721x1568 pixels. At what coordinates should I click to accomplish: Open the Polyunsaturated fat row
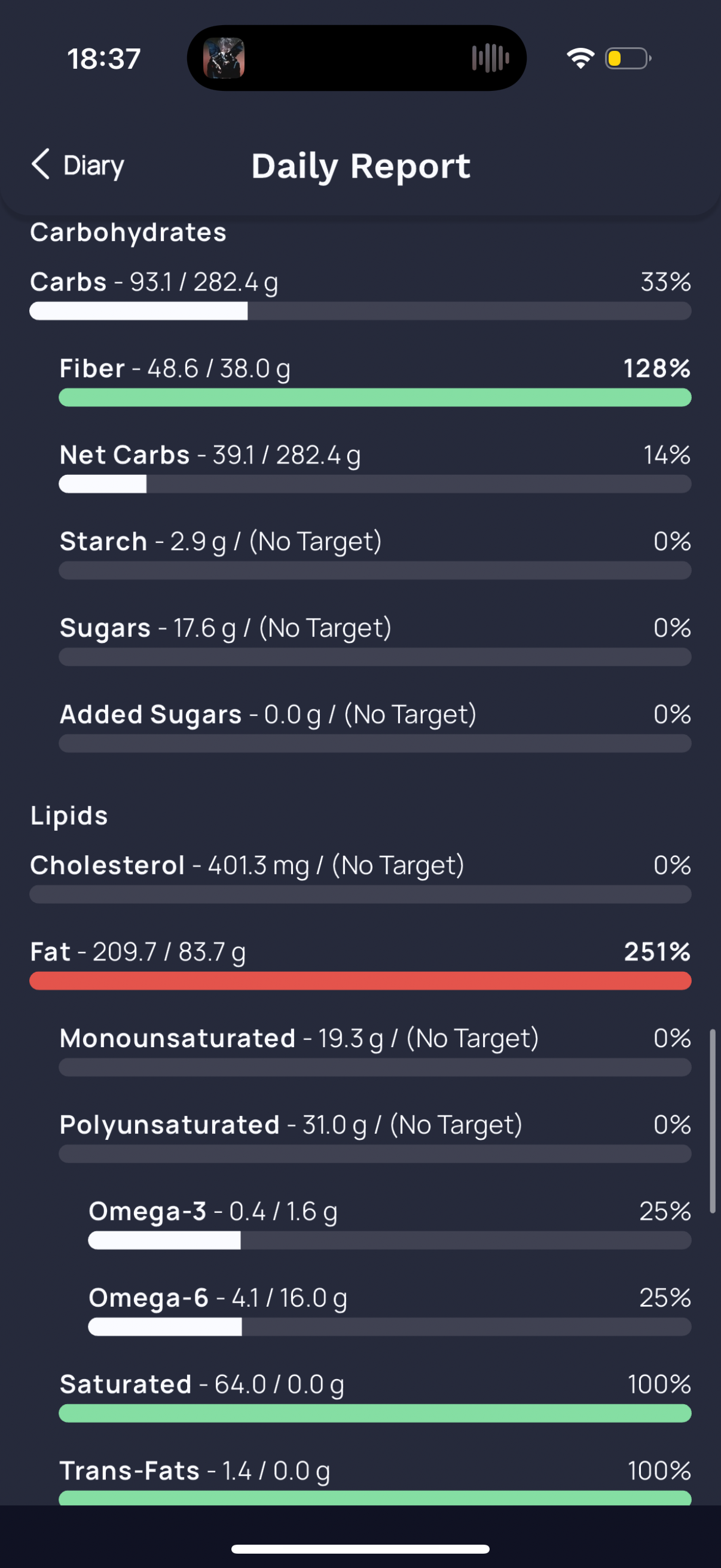(375, 1137)
